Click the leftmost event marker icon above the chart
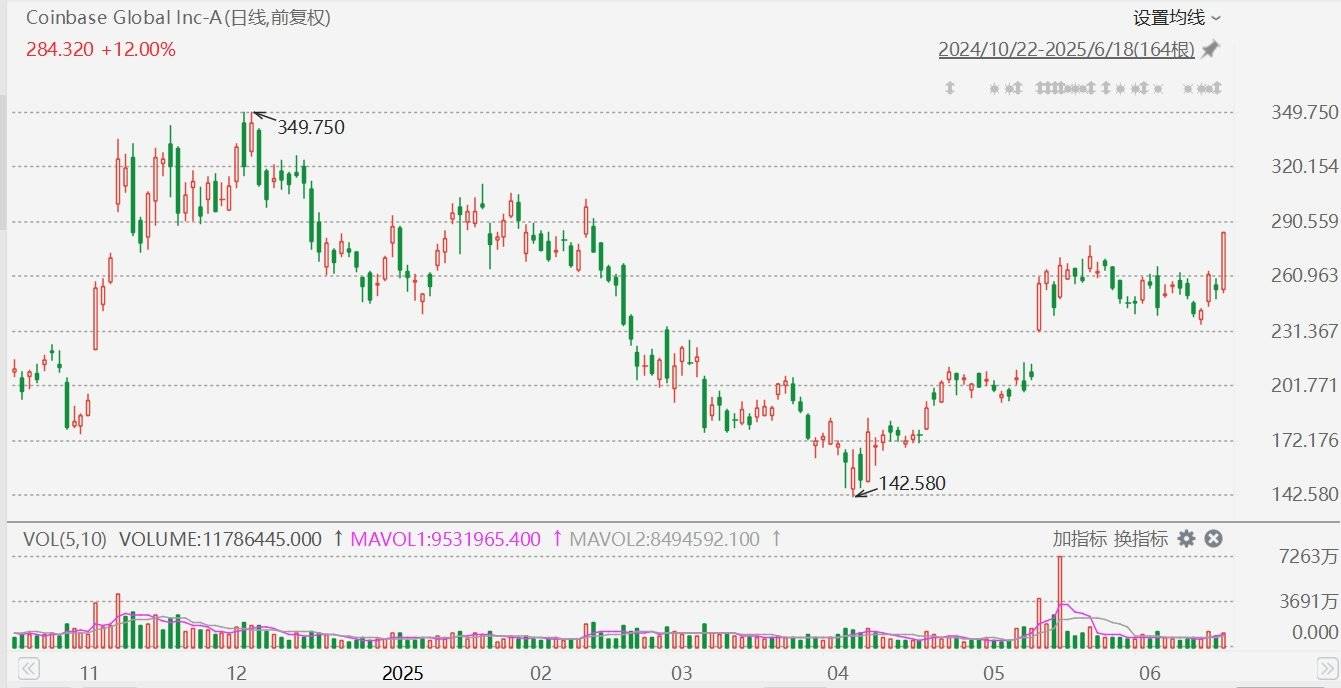The image size is (1341, 688). tap(950, 88)
